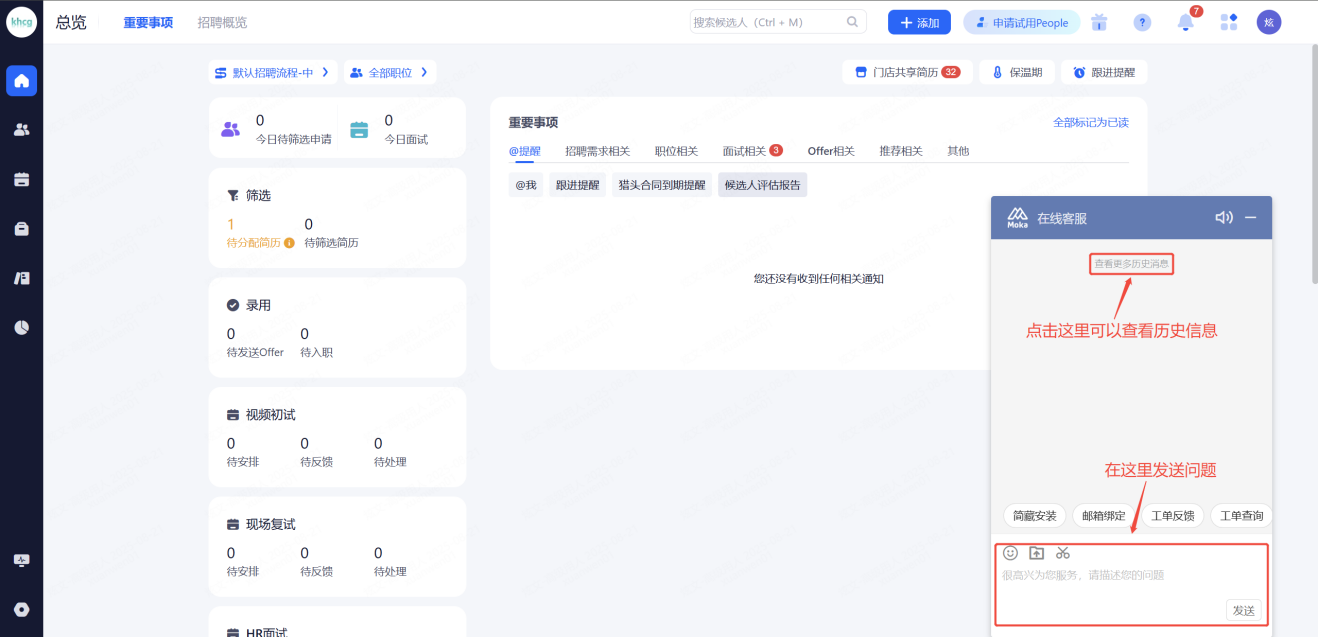The height and width of the screenshot is (637, 1318).
Task: Expand the 全部职位 dropdown
Action: (x=390, y=73)
